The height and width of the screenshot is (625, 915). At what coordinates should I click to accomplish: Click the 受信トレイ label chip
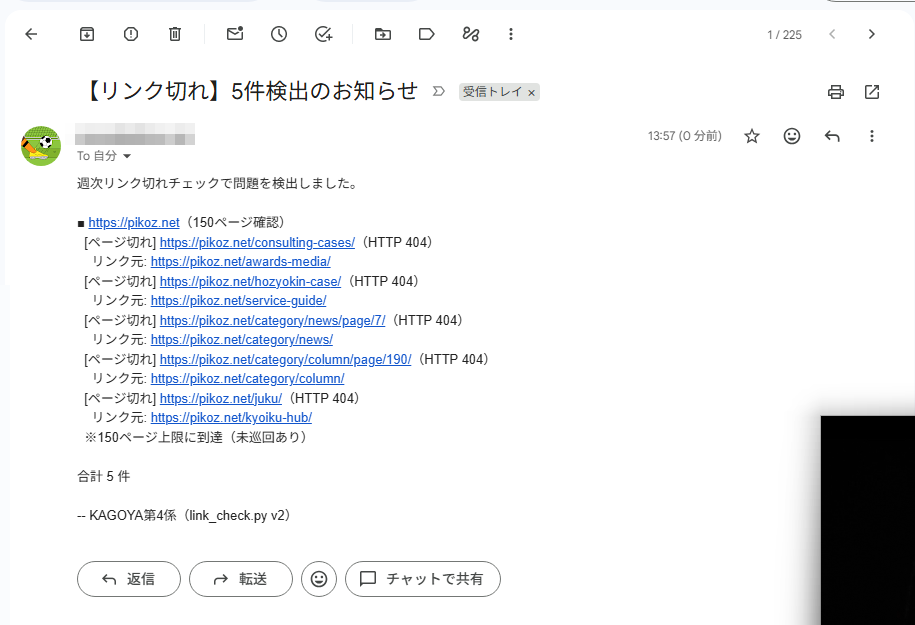(x=492, y=92)
